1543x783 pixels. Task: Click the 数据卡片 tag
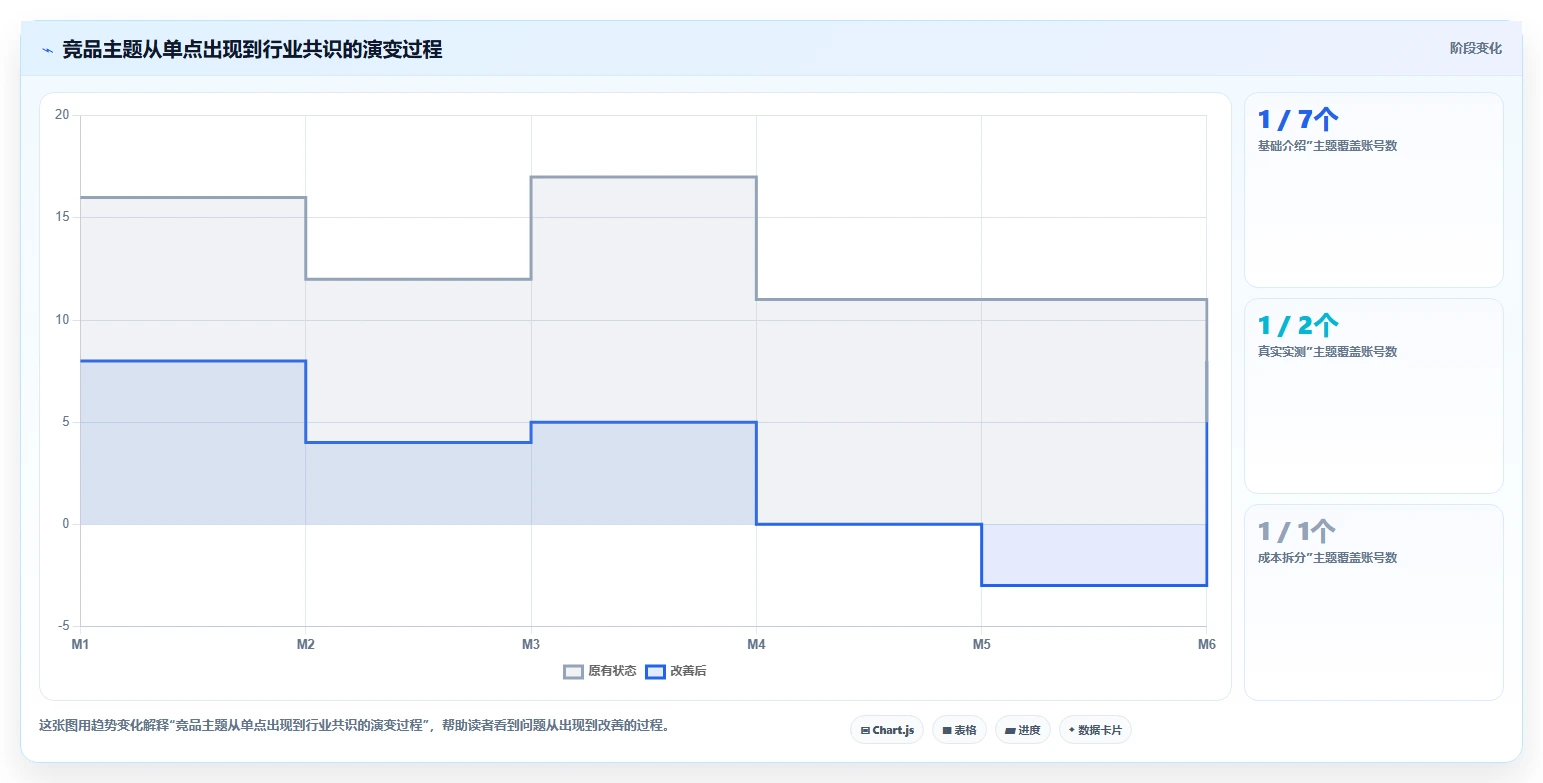point(1095,730)
